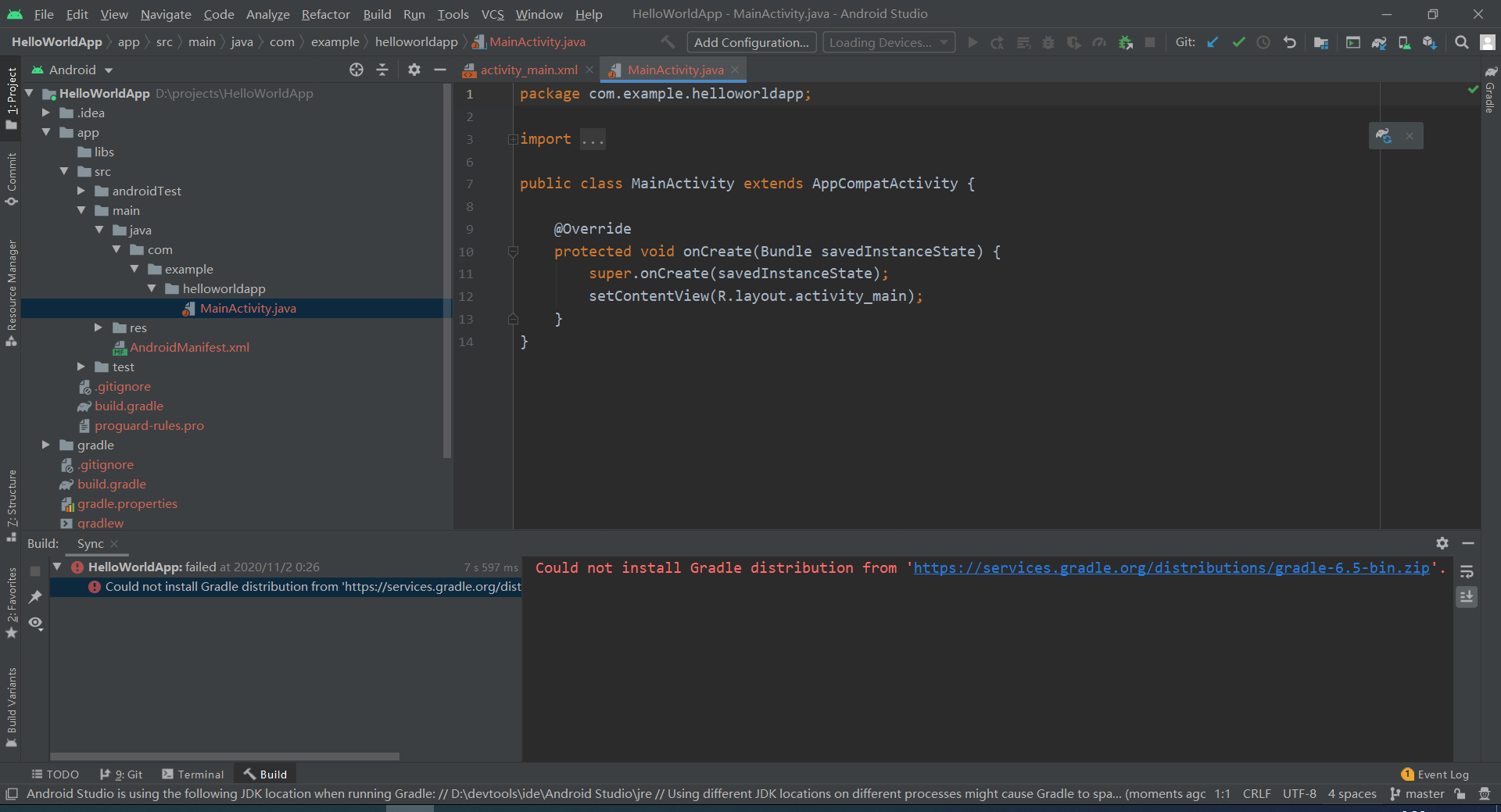
Task: Expand the res folder
Action: (99, 327)
